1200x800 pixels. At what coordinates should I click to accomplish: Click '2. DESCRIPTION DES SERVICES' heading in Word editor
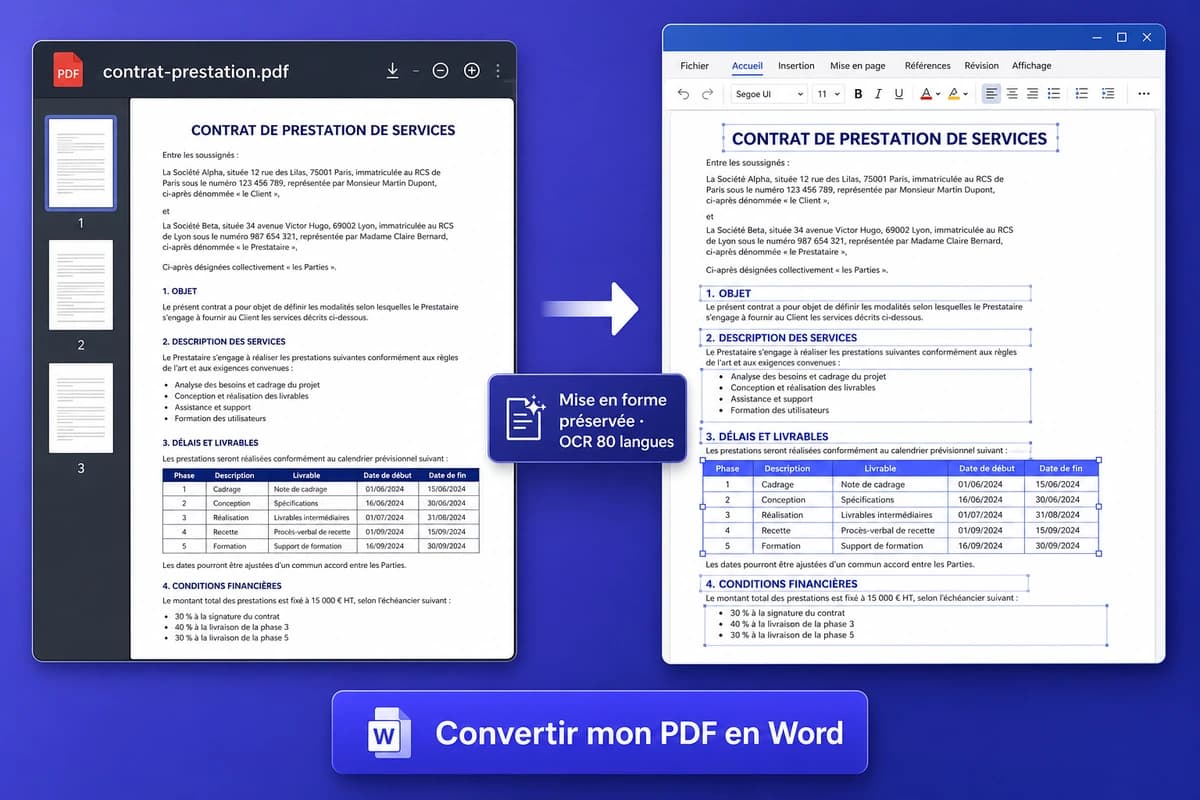[x=781, y=338]
